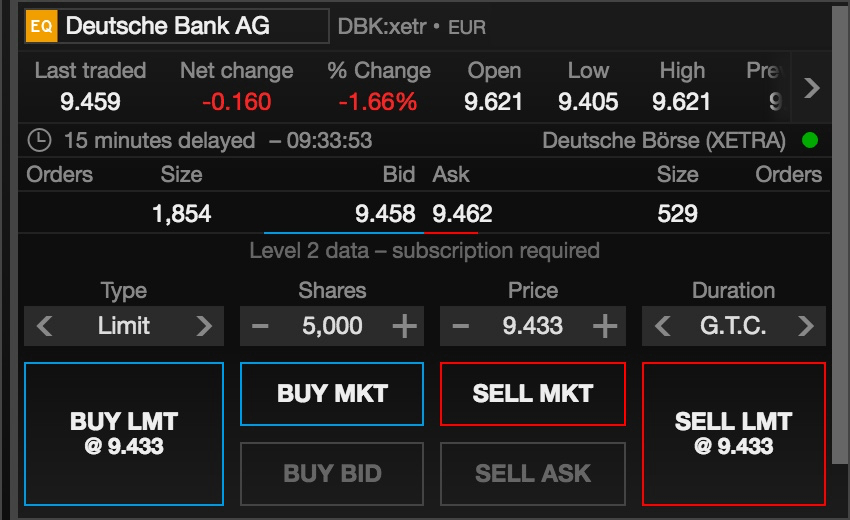850x520 pixels.
Task: Lower the Price with minus icon
Action: [461, 326]
